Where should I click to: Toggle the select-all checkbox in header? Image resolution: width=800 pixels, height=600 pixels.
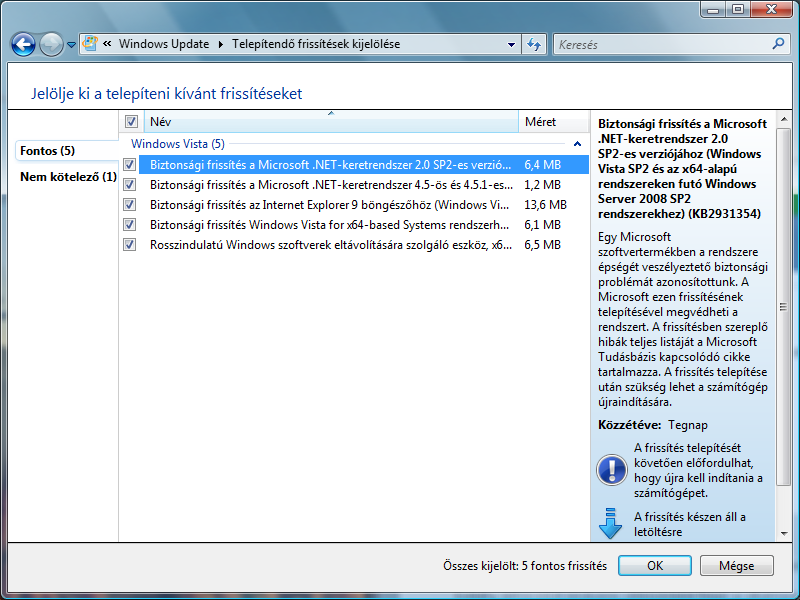131,121
